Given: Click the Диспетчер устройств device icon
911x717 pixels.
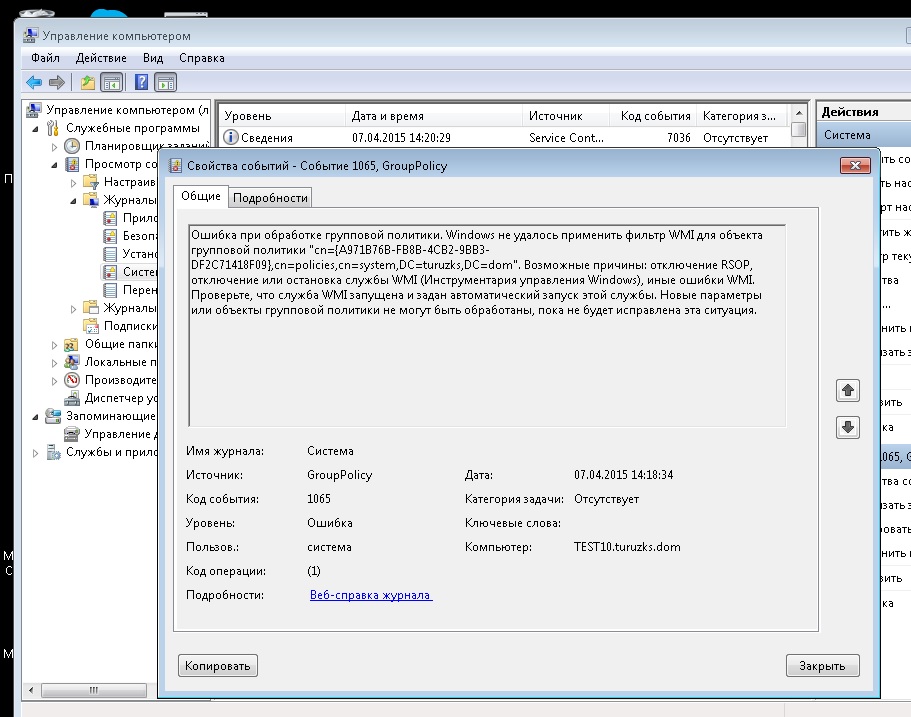Looking at the screenshot, I should [x=72, y=399].
